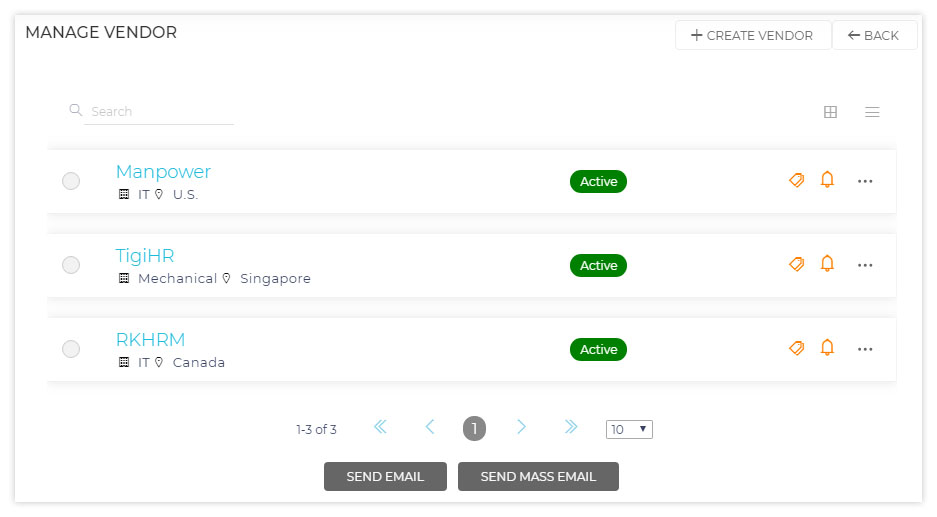Select the RKHRM vendor radio button
Viewport: 937px width, 517px height.
71,348
